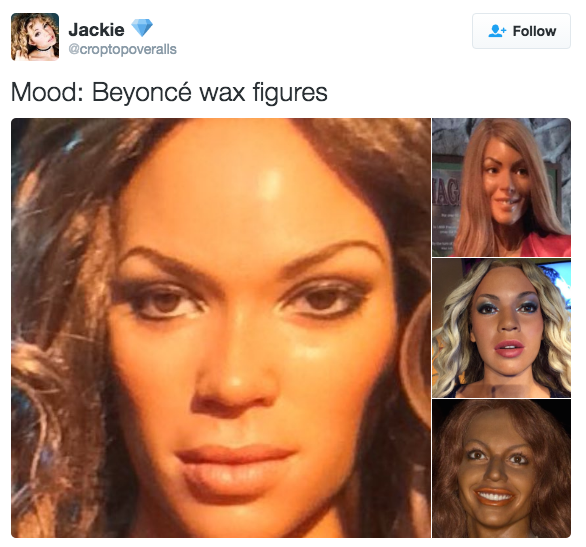Select the tweet text Mood: Beyoncé wax figures
Image resolution: width=586 pixels, height=547 pixels.
tap(169, 92)
